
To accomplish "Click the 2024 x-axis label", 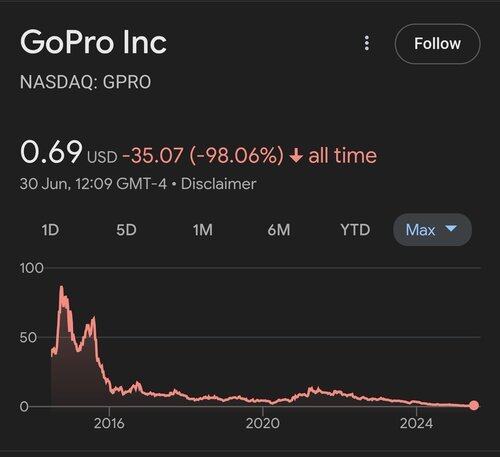I will [x=416, y=423].
